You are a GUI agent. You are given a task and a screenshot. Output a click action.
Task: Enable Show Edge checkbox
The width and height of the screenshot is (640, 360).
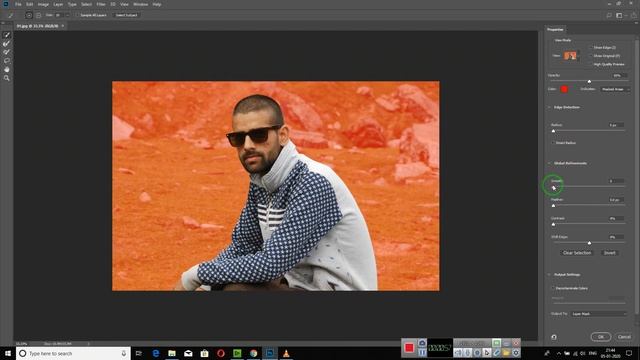click(591, 48)
